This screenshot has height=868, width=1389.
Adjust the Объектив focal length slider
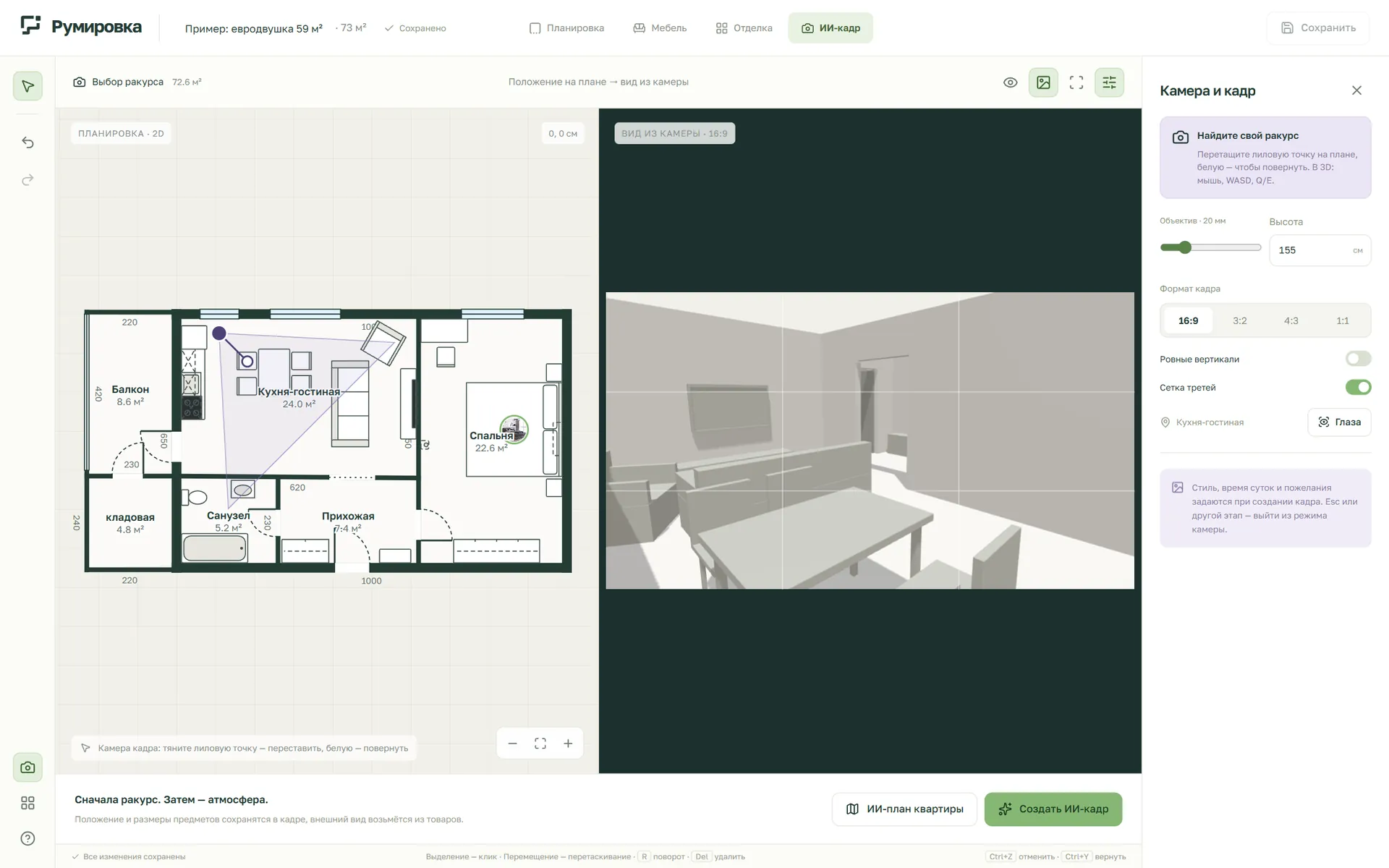(1210, 247)
